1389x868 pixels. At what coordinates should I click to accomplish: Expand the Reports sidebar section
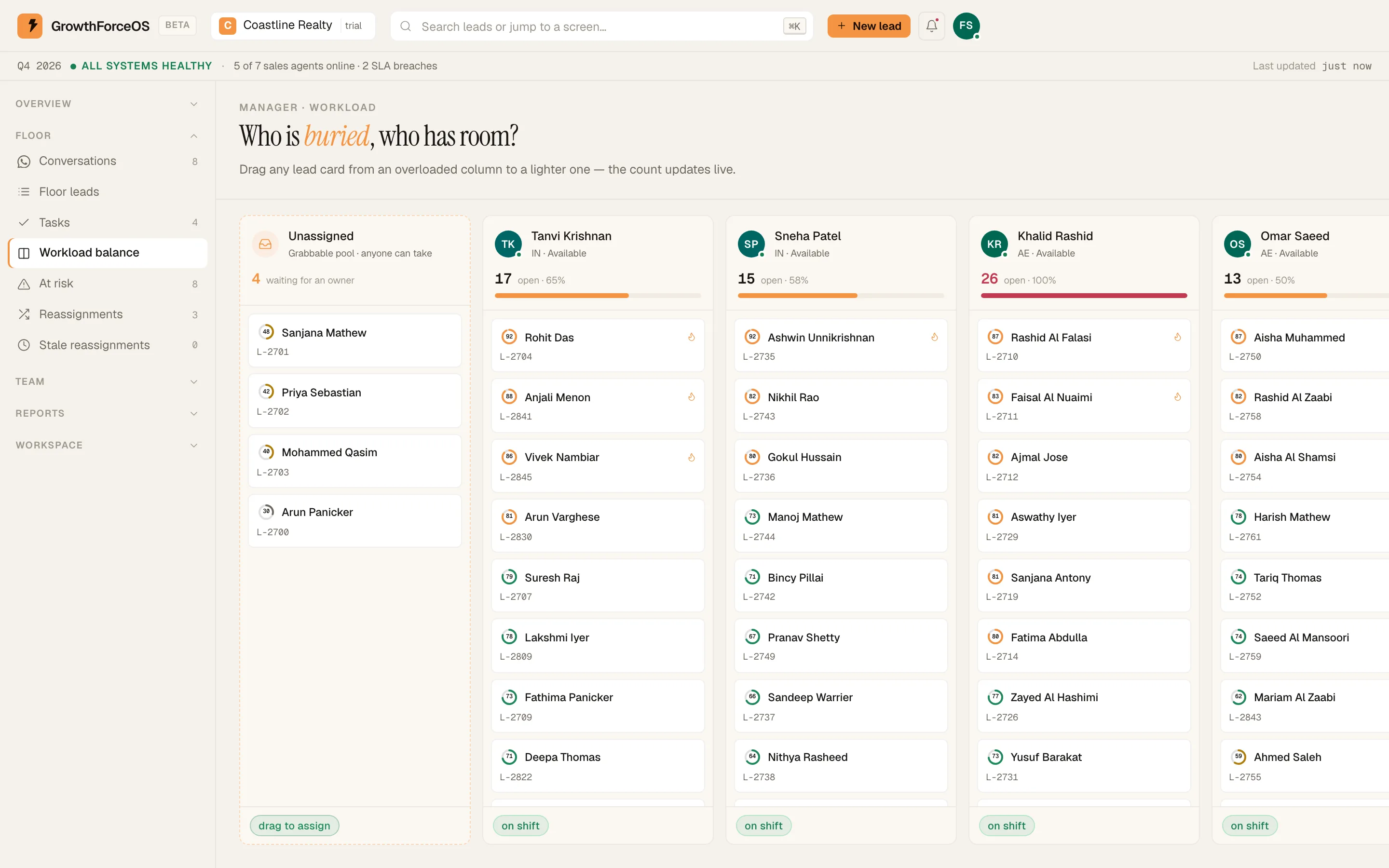(x=107, y=413)
